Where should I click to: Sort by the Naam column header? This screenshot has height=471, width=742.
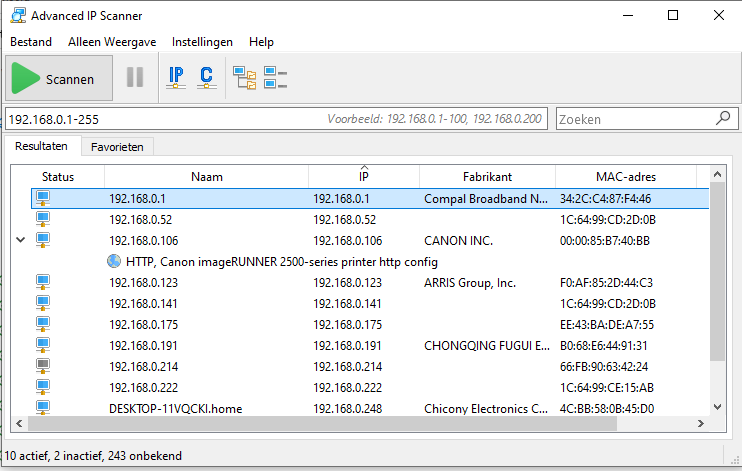[x=206, y=177]
